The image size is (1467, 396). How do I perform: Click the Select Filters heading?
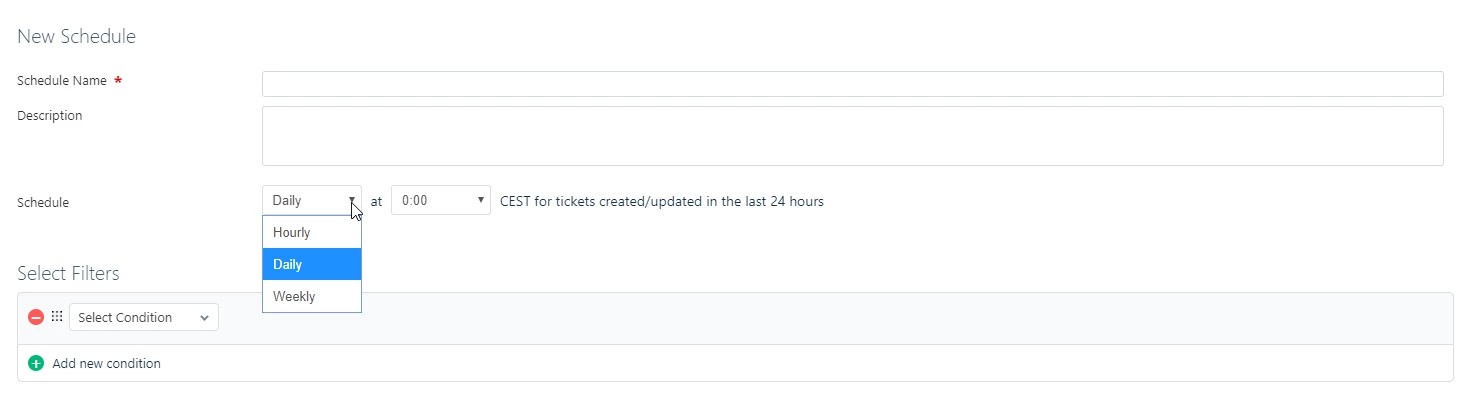click(x=68, y=274)
